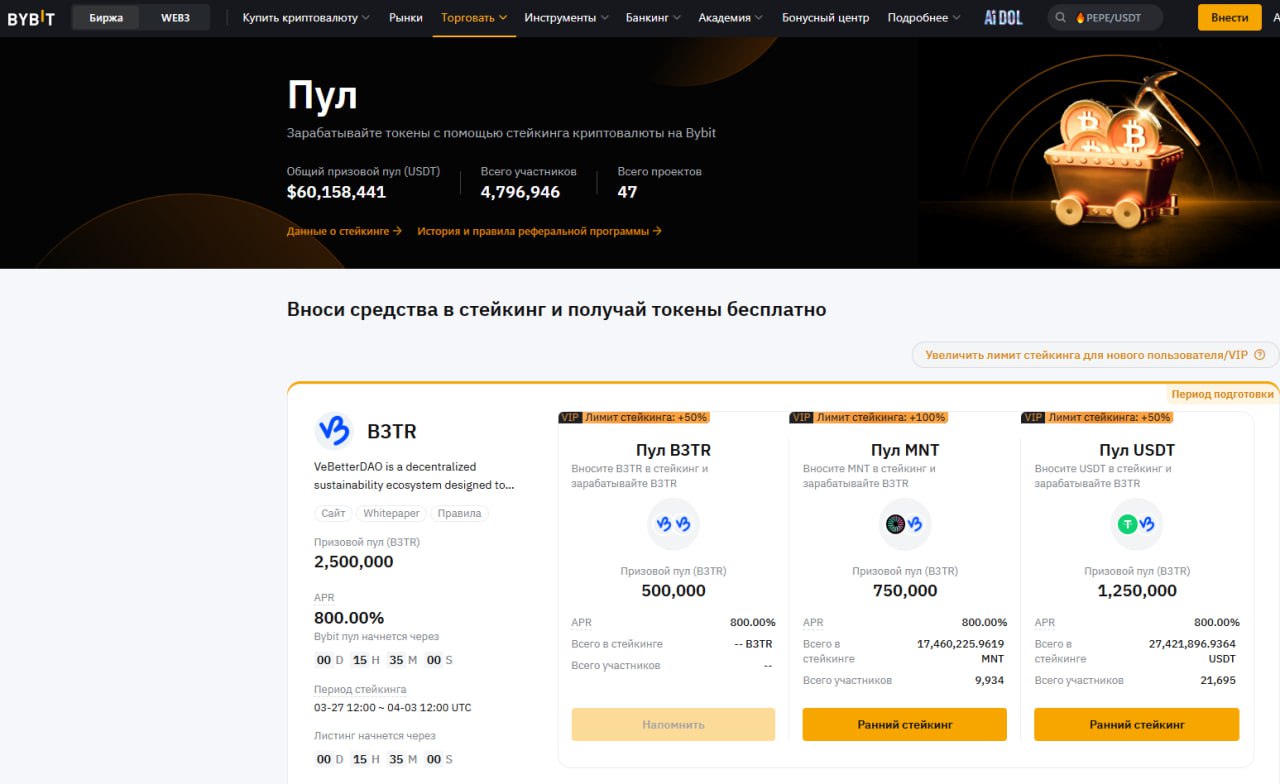The height and width of the screenshot is (784, 1280).
Task: Click Увеличить лимит стейкинга для нового пользователя/VIP
Action: pyautogui.click(x=1095, y=355)
